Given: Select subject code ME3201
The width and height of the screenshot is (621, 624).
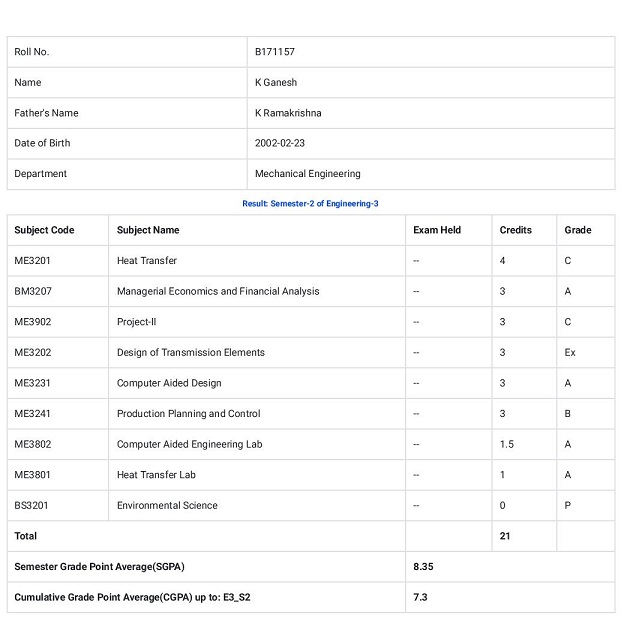Looking at the screenshot, I should click(32, 261).
